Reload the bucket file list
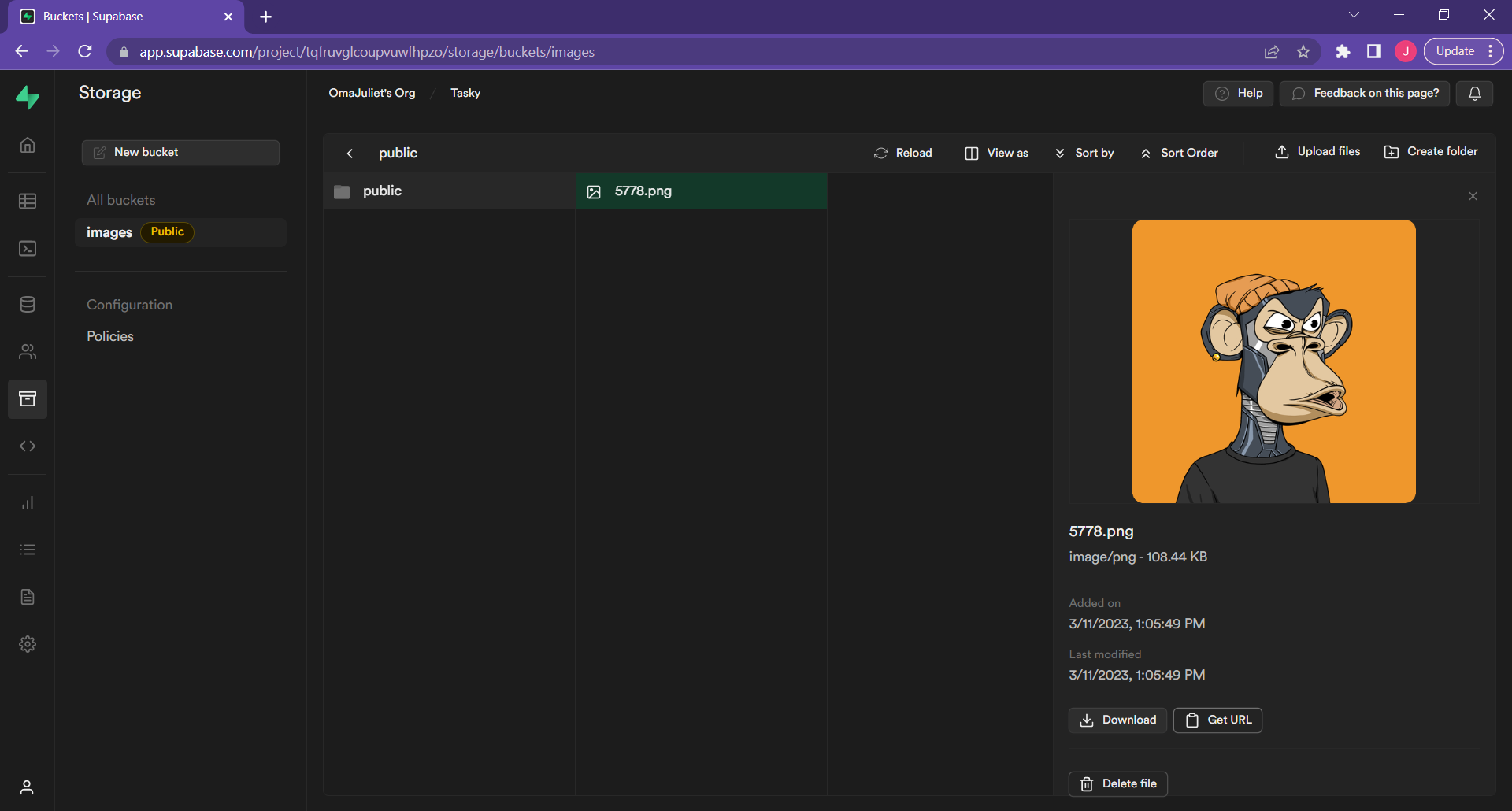The image size is (1512, 811). pos(902,153)
